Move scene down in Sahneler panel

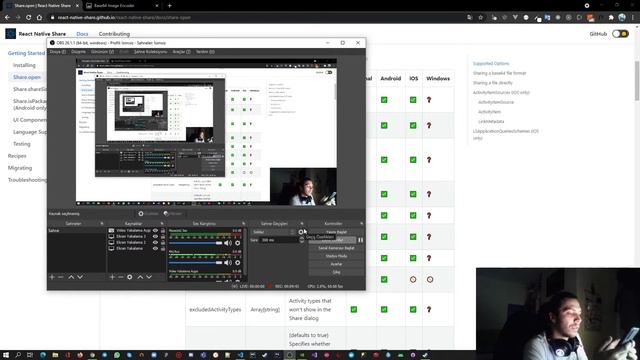click(80, 277)
